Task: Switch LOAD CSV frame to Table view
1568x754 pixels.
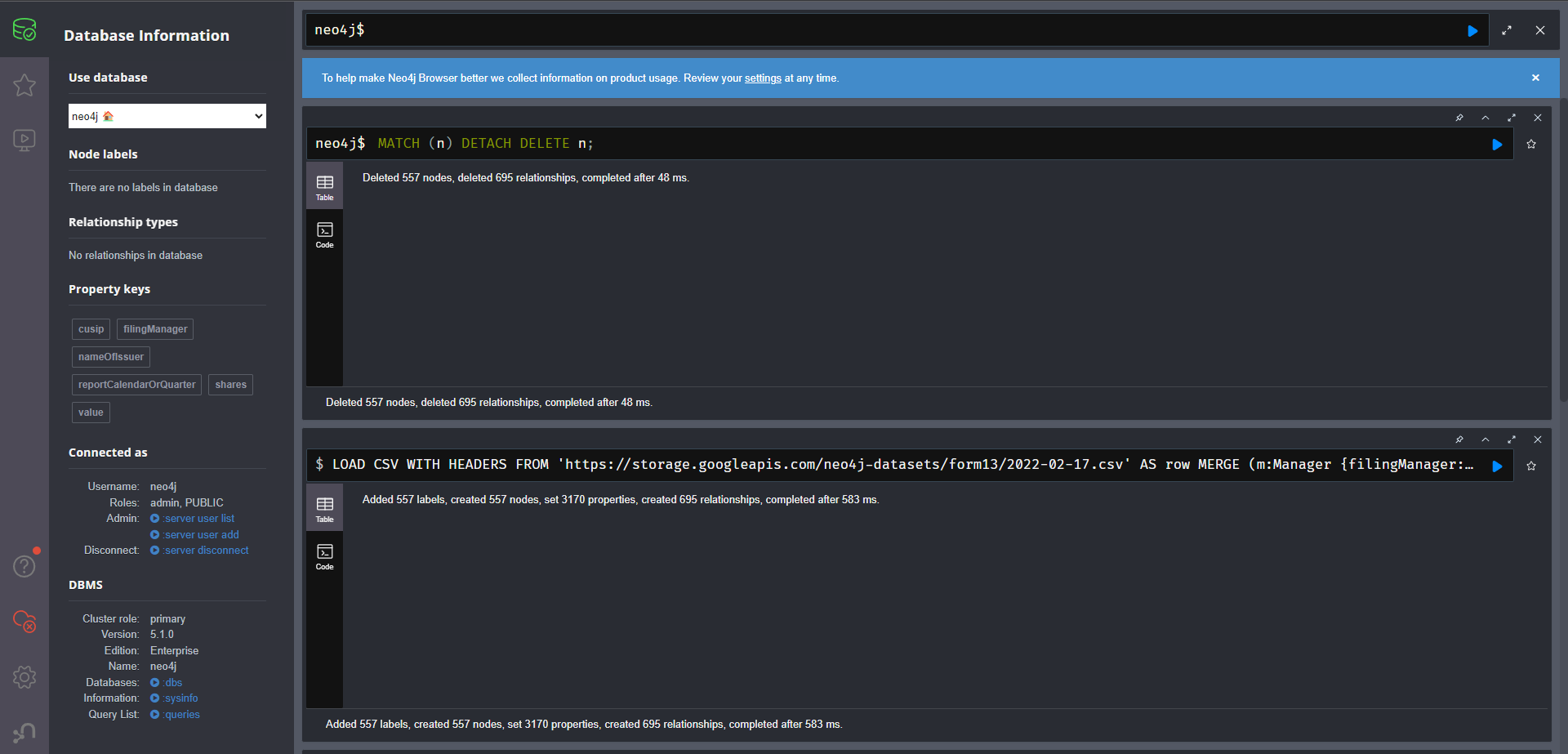Action: coord(325,509)
